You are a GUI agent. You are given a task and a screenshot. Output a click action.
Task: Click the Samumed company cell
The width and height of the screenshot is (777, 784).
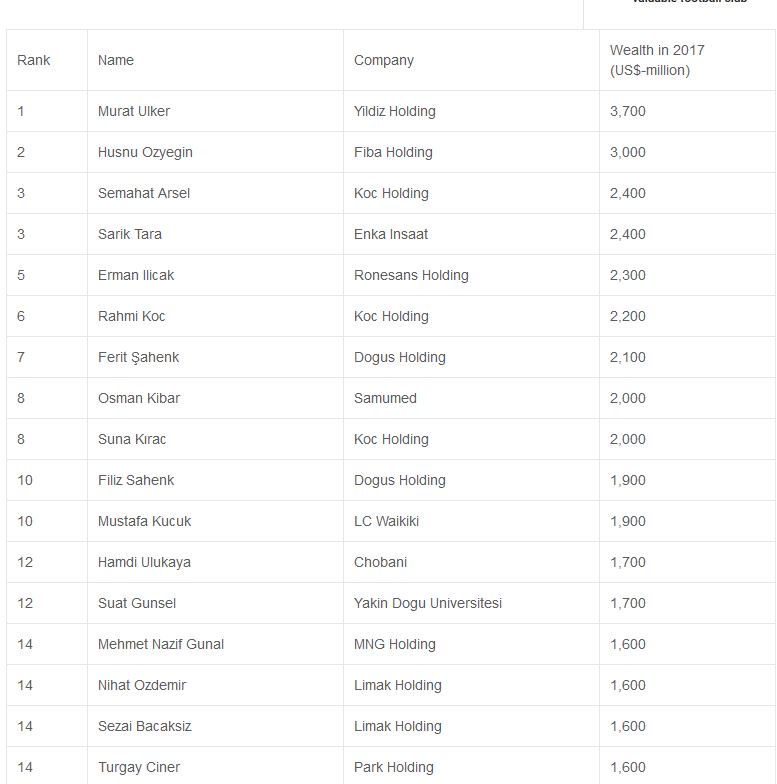(385, 398)
